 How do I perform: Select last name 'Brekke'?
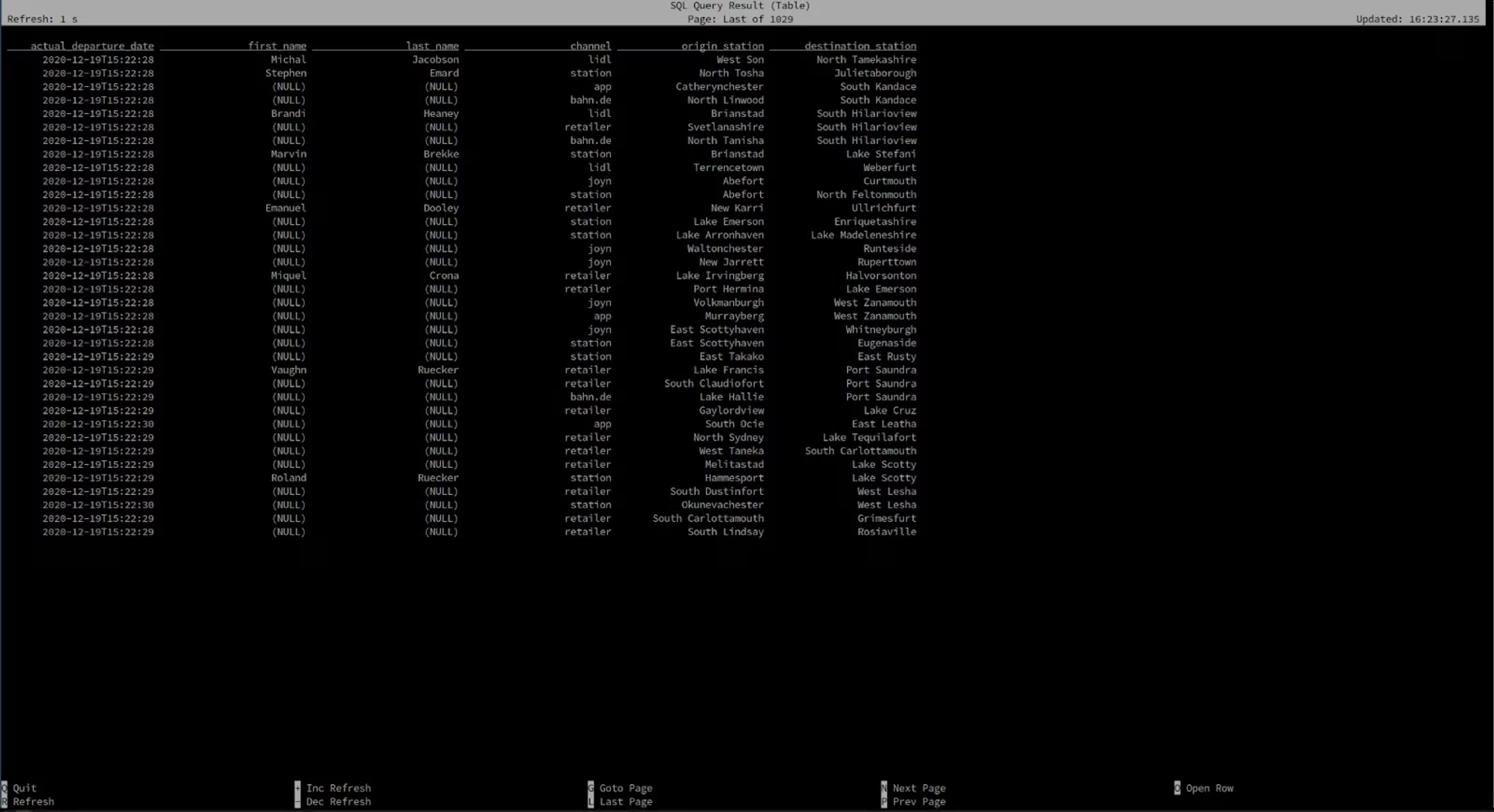[x=441, y=154]
